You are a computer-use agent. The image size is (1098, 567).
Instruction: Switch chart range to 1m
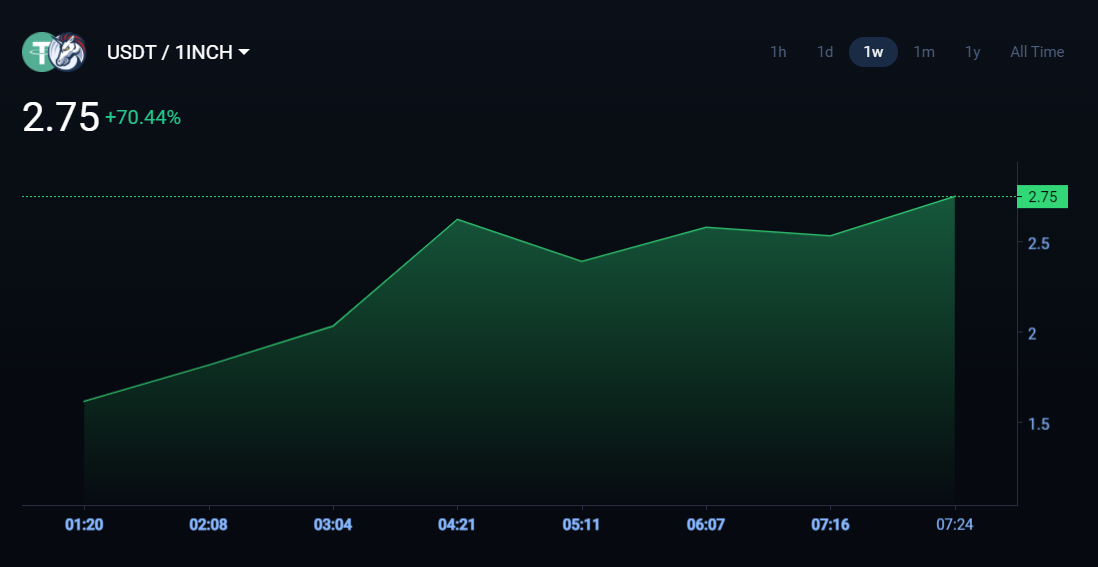coord(924,52)
